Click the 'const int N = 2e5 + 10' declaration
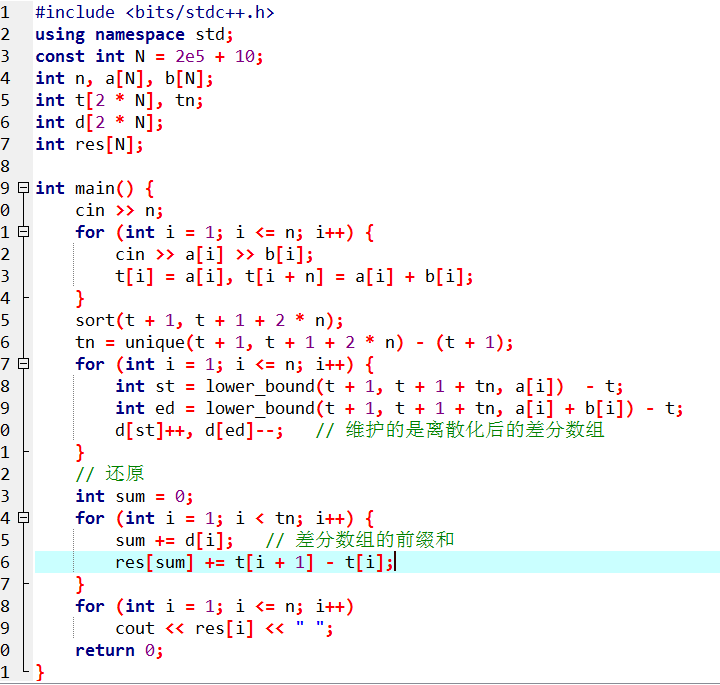The width and height of the screenshot is (720, 685). [x=148, y=56]
